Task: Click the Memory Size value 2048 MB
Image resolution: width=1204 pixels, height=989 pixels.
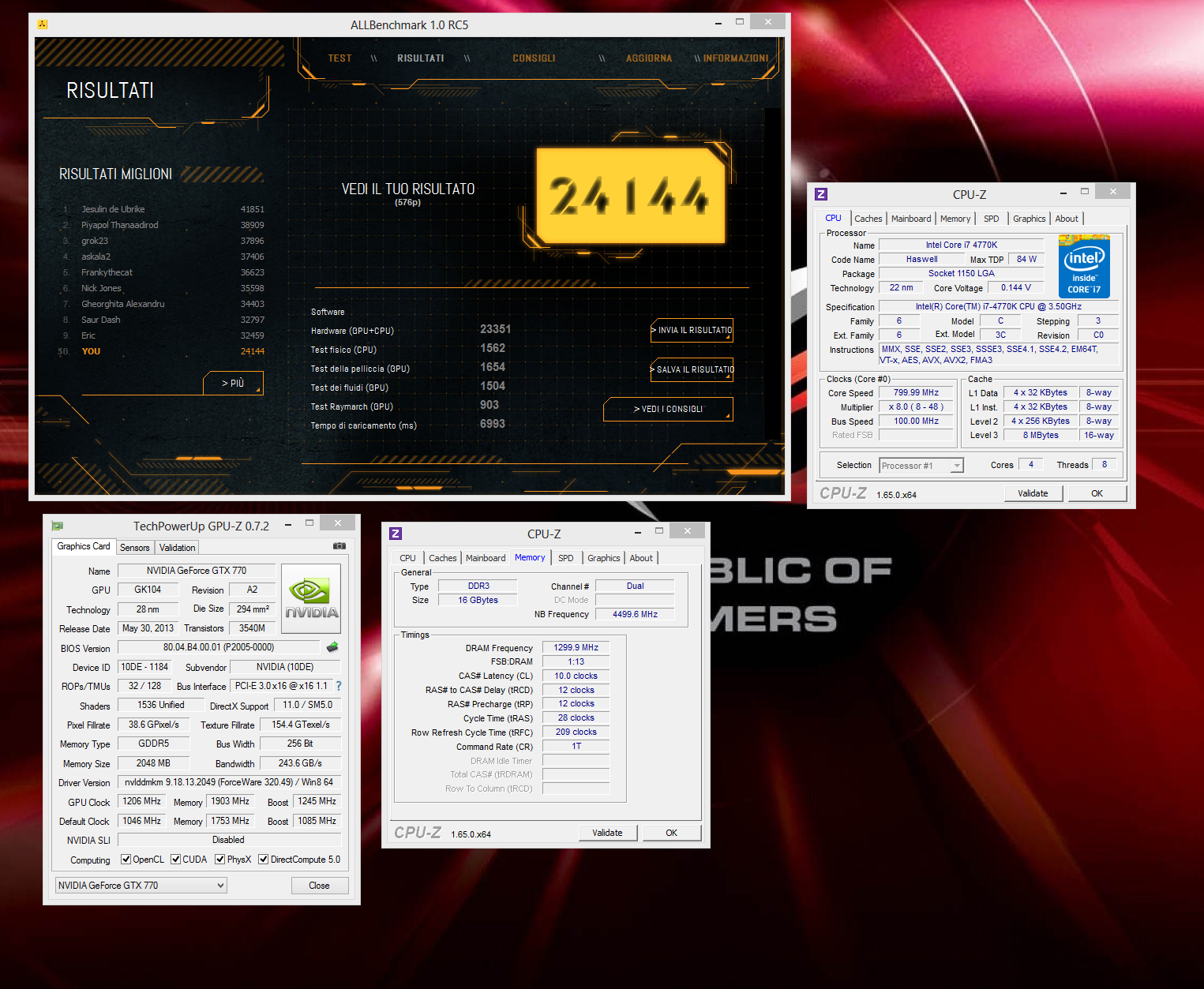Action: (153, 763)
